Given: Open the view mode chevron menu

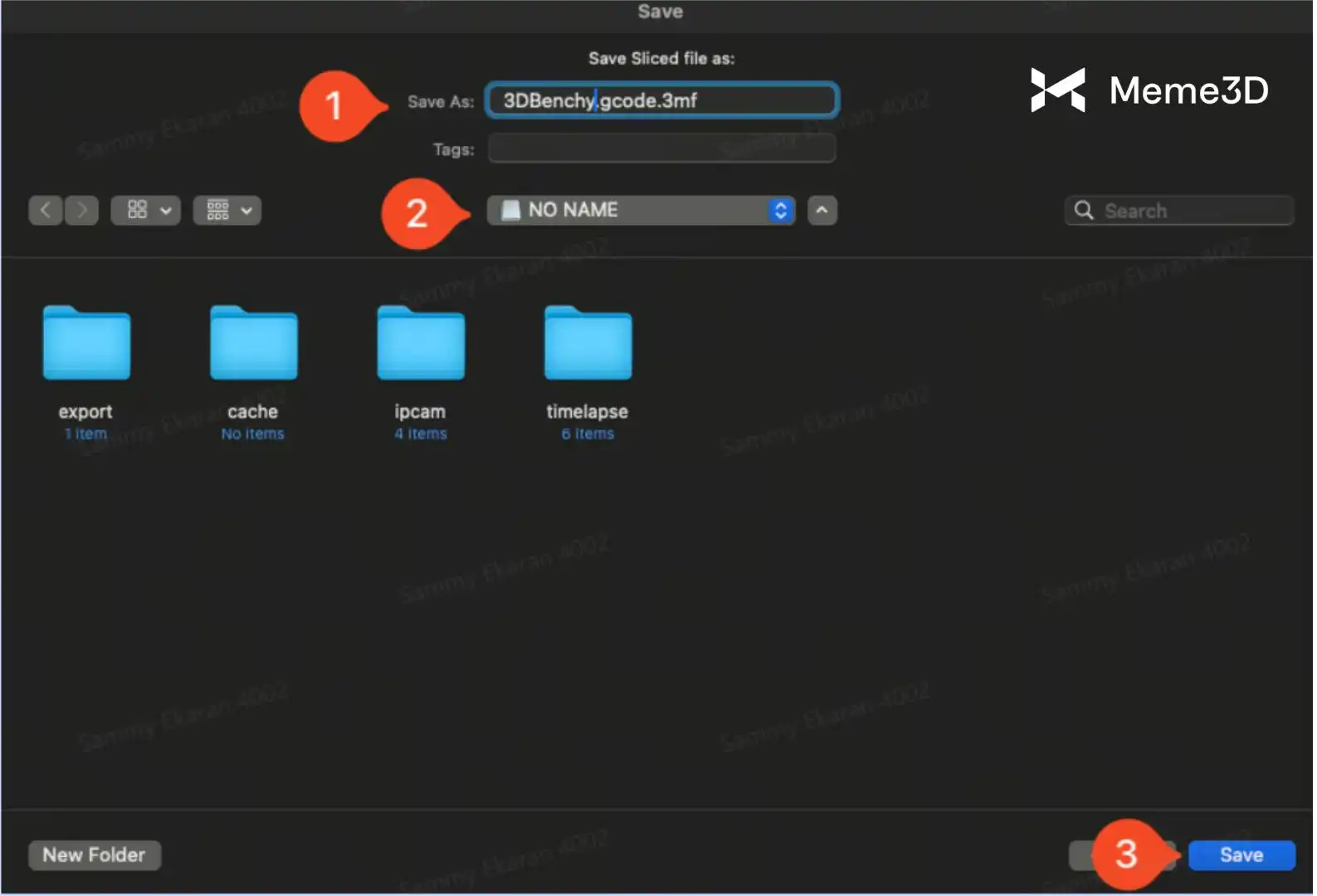Looking at the screenshot, I should 166,211.
